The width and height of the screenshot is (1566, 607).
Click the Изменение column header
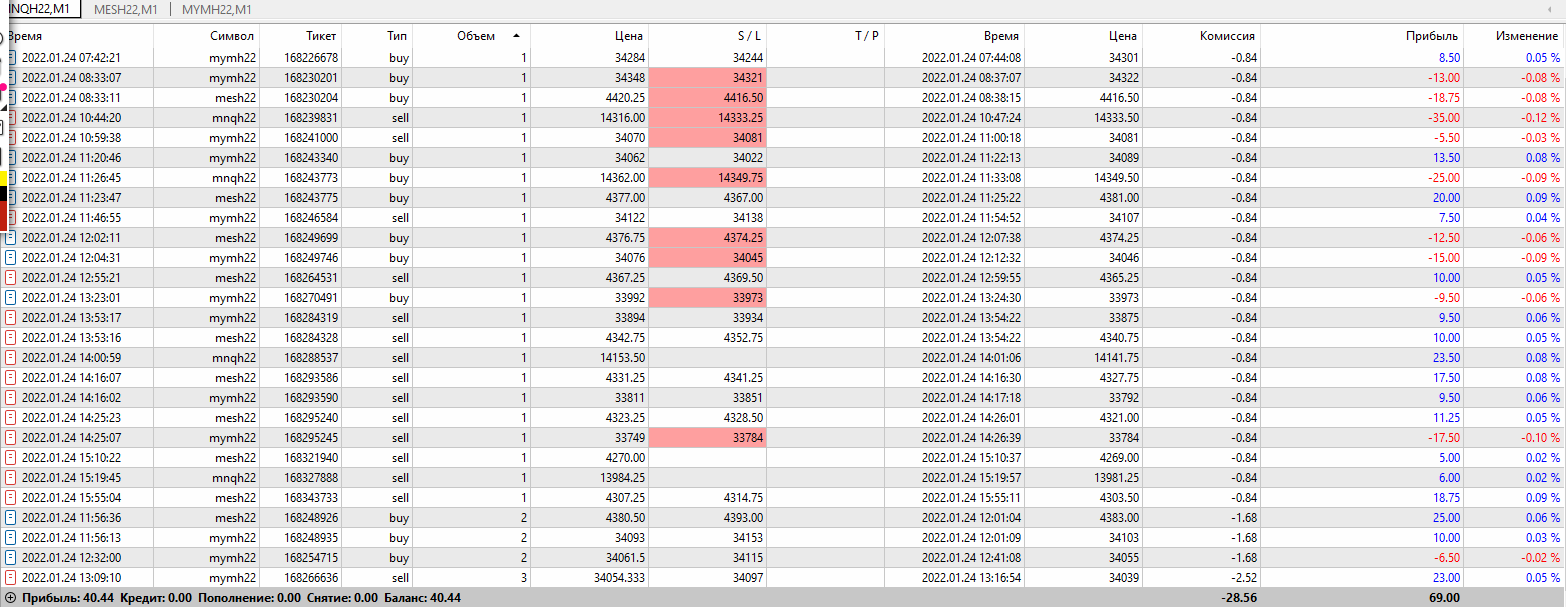(x=1527, y=35)
